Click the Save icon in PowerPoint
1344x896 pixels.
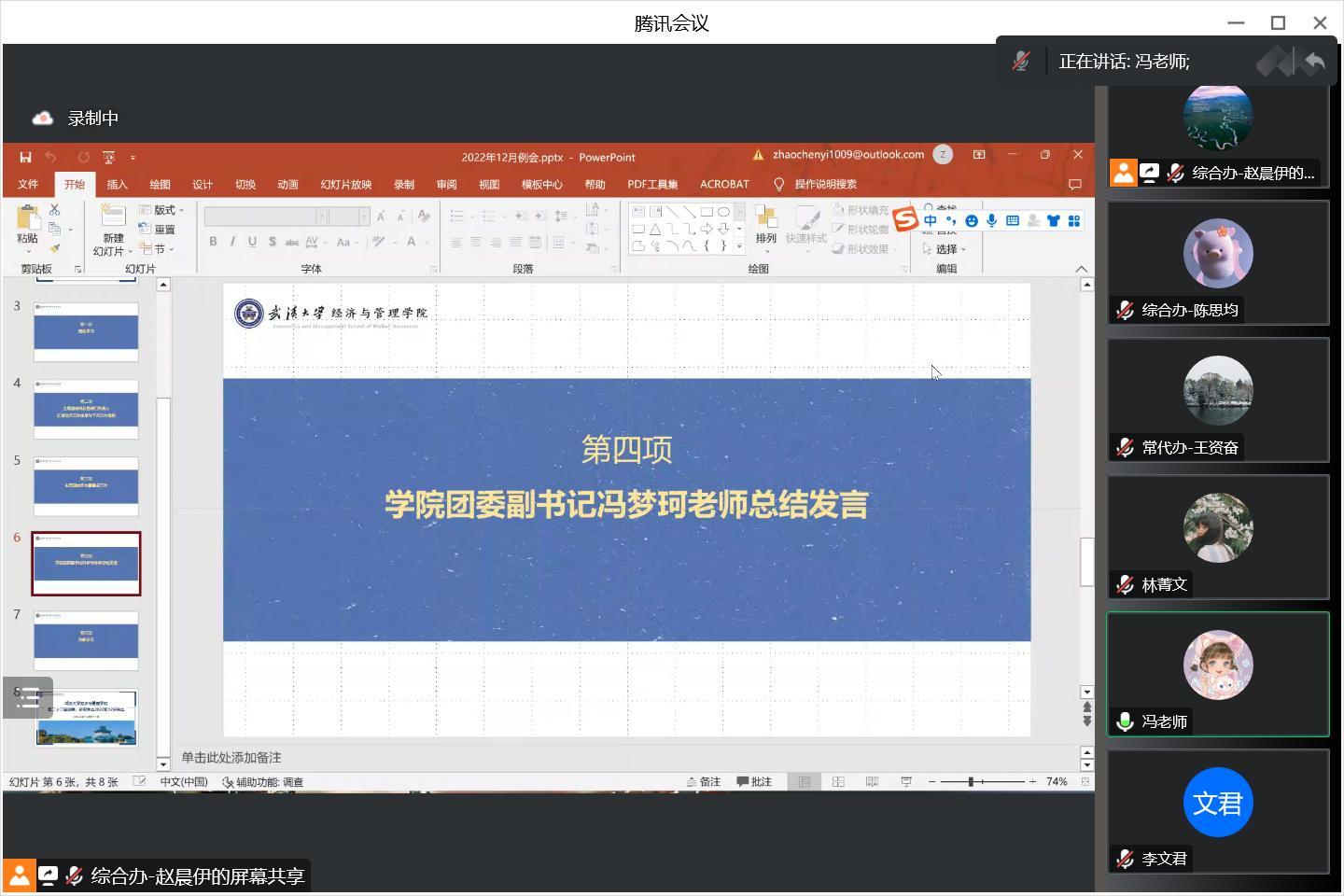(x=25, y=157)
